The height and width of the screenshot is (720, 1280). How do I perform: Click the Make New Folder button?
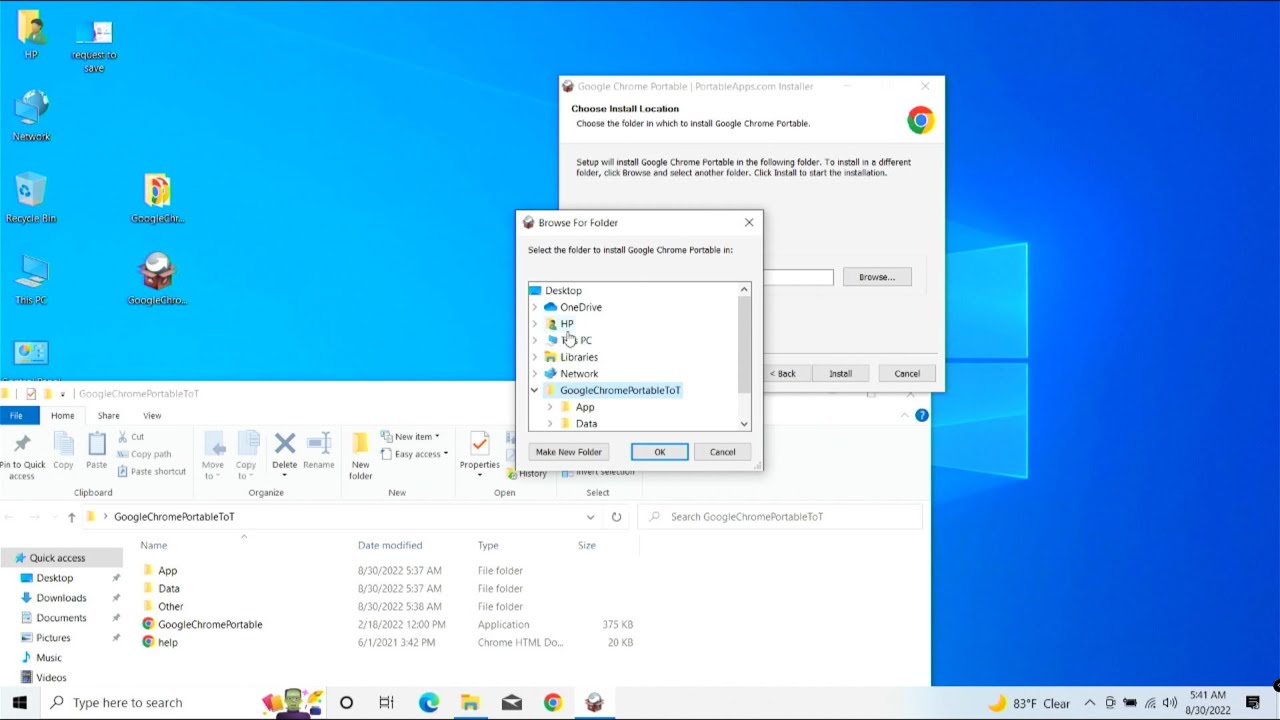pos(568,452)
